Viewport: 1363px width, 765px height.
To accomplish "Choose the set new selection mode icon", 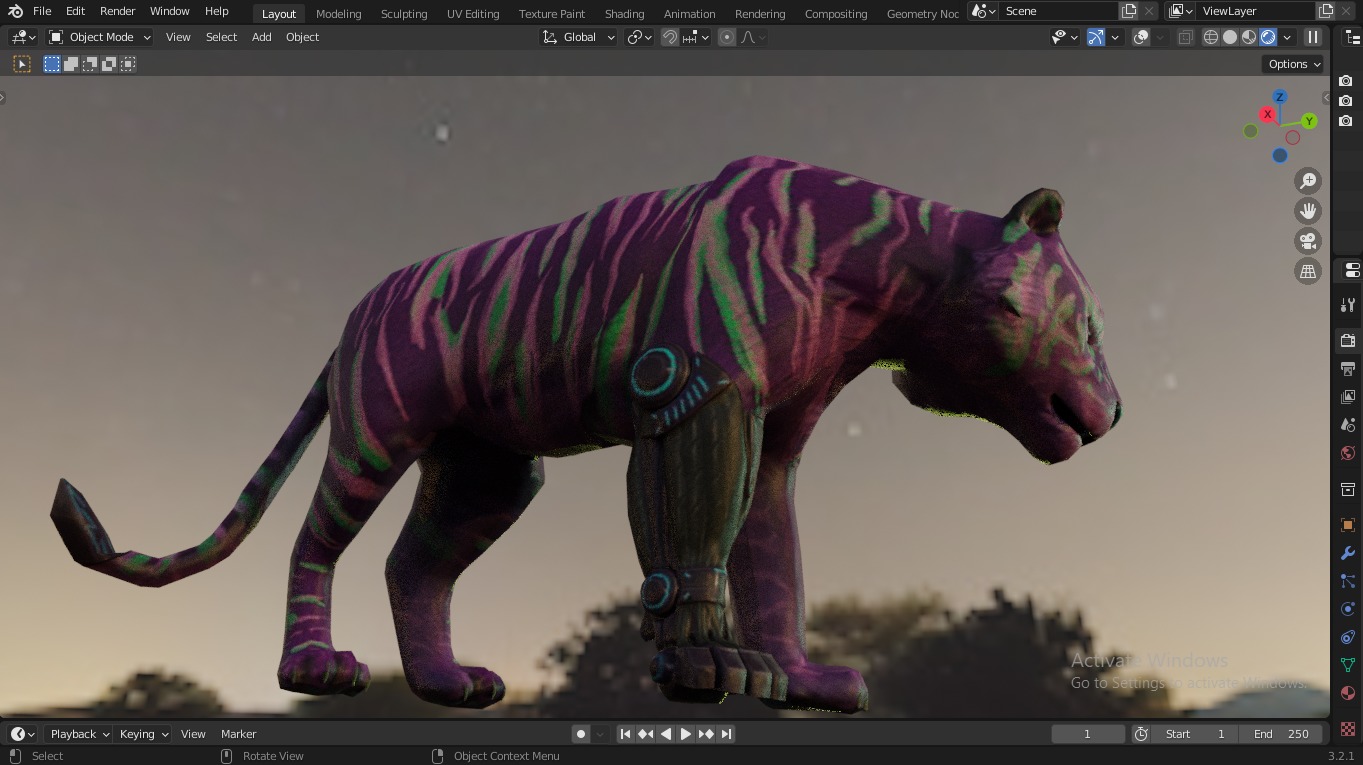I will pos(52,64).
